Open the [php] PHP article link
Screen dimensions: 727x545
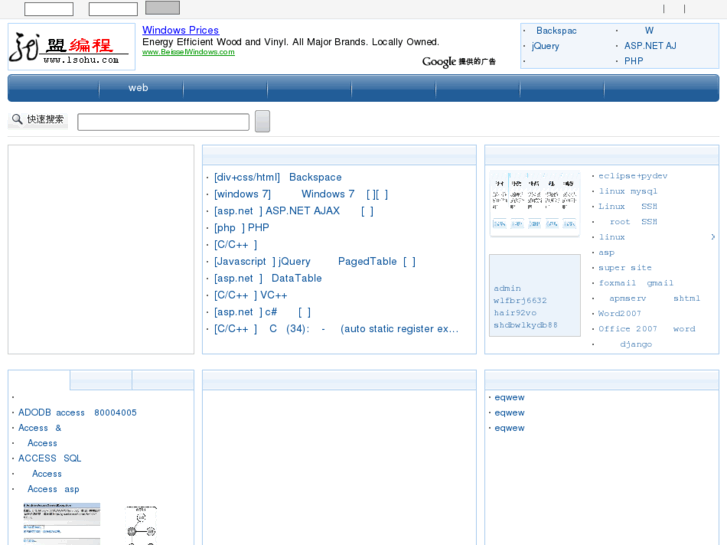(242, 228)
